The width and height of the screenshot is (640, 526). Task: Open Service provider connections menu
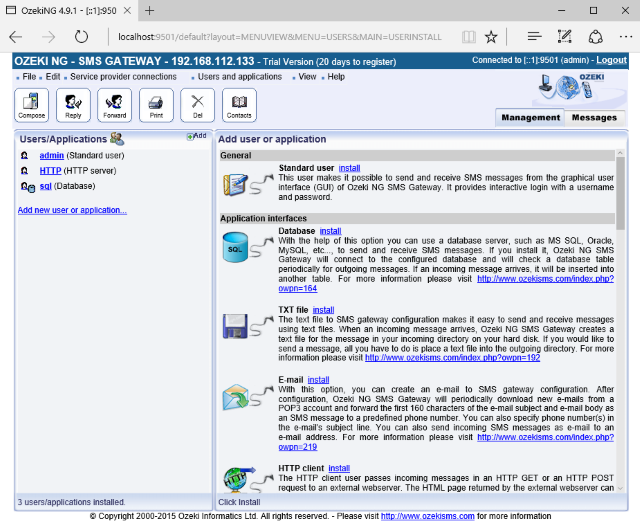[x=123, y=77]
